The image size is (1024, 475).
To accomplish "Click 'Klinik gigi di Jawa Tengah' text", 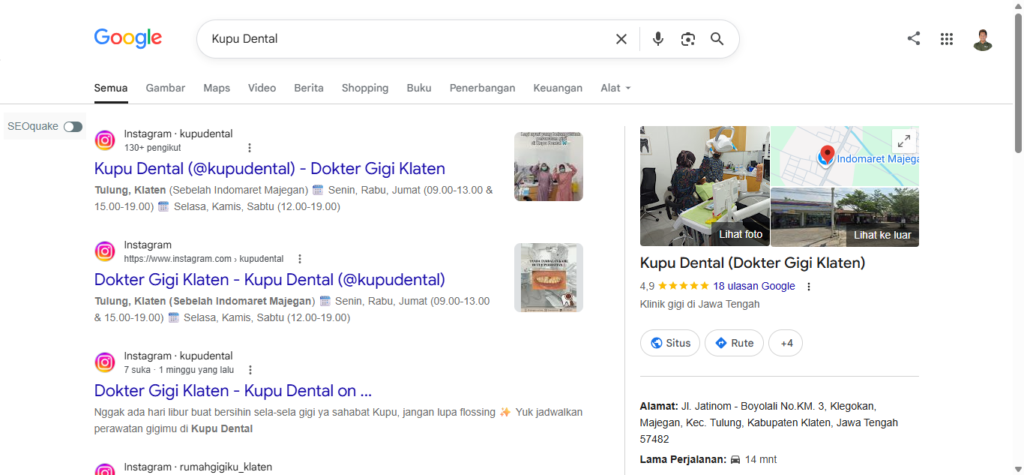I will pos(700,304).
